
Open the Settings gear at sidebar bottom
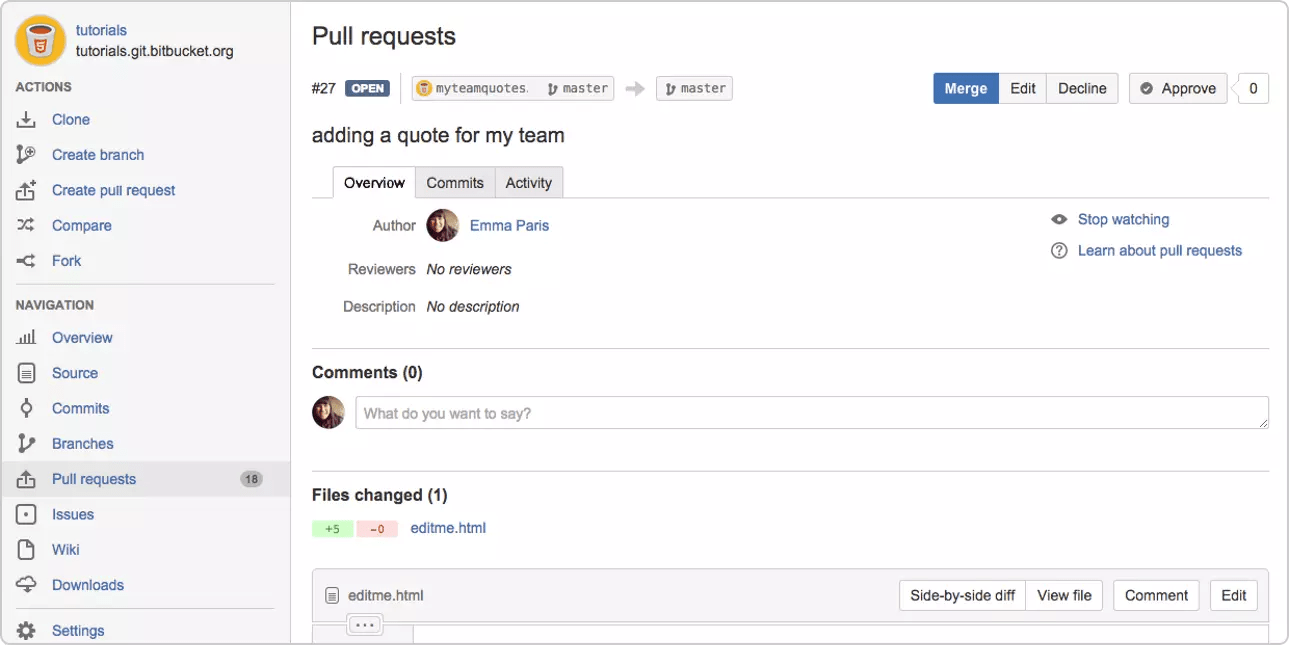click(26, 630)
